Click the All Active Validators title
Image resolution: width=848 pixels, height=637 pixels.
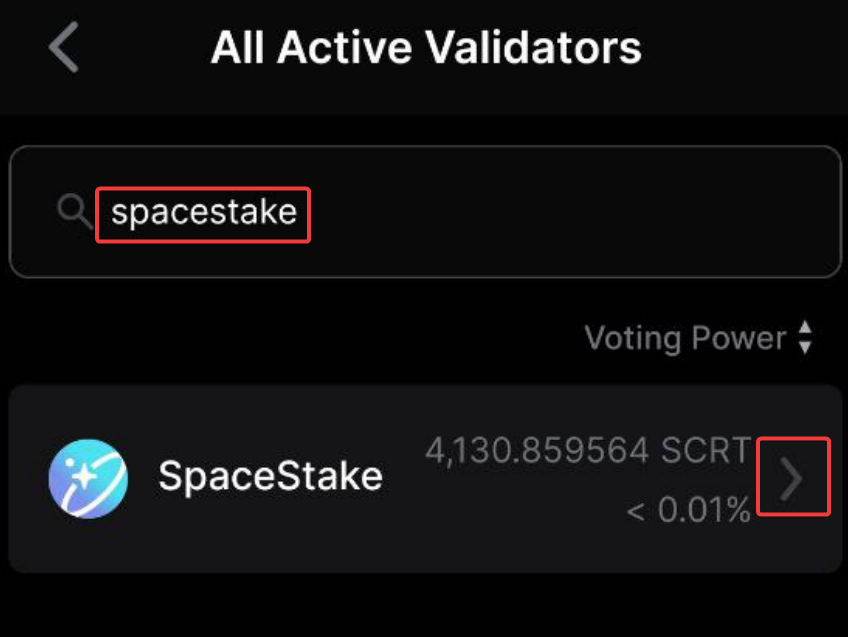(x=426, y=47)
